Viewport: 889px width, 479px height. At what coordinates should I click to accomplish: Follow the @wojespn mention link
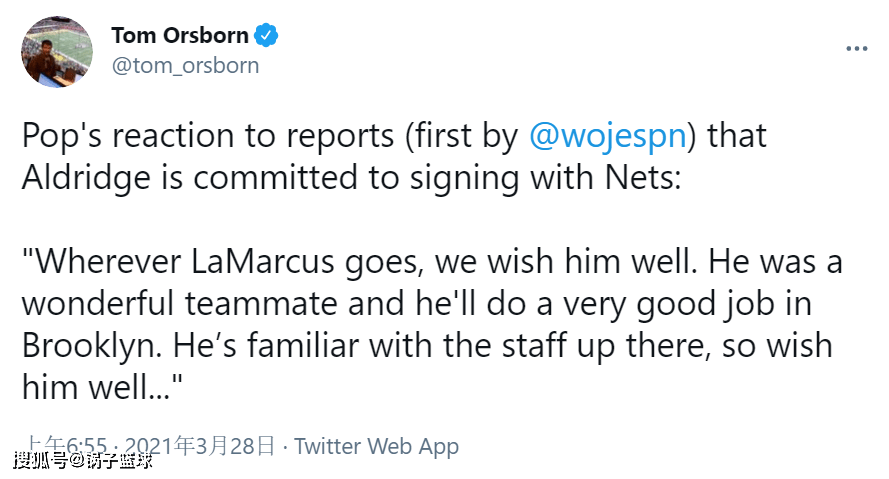click(x=608, y=136)
